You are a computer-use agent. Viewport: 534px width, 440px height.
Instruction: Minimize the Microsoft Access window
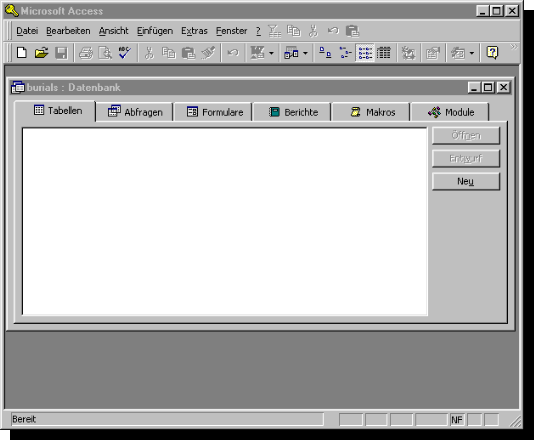(x=482, y=11)
